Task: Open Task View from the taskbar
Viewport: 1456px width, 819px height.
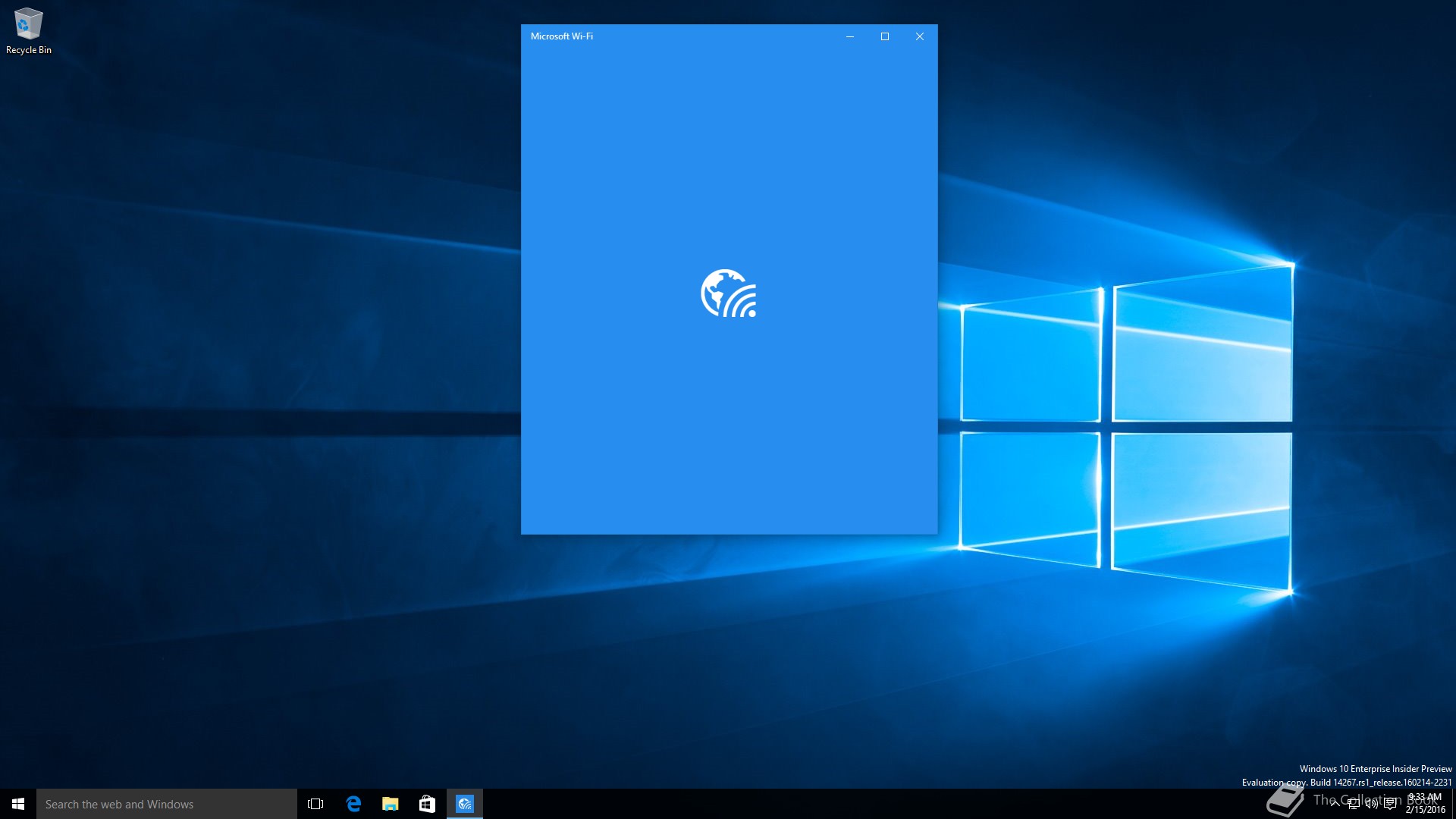Action: 315,804
